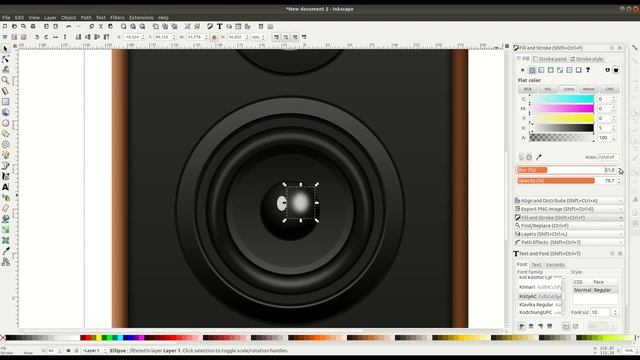
Task: Select the Bezier pen tool
Action: coord(5,166)
